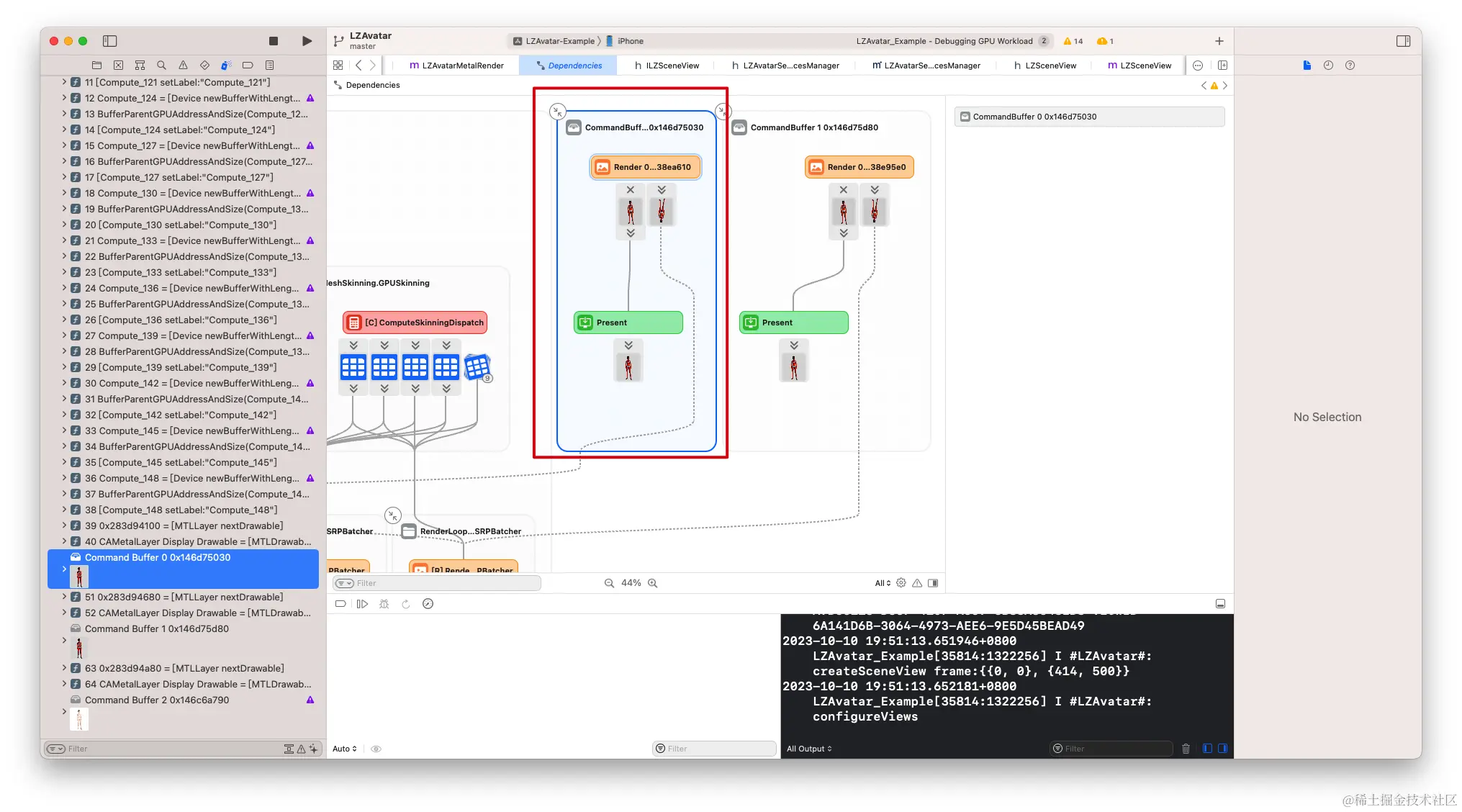Image resolution: width=1462 pixels, height=812 pixels.
Task: Show the 14 yellow warnings
Action: [1073, 41]
